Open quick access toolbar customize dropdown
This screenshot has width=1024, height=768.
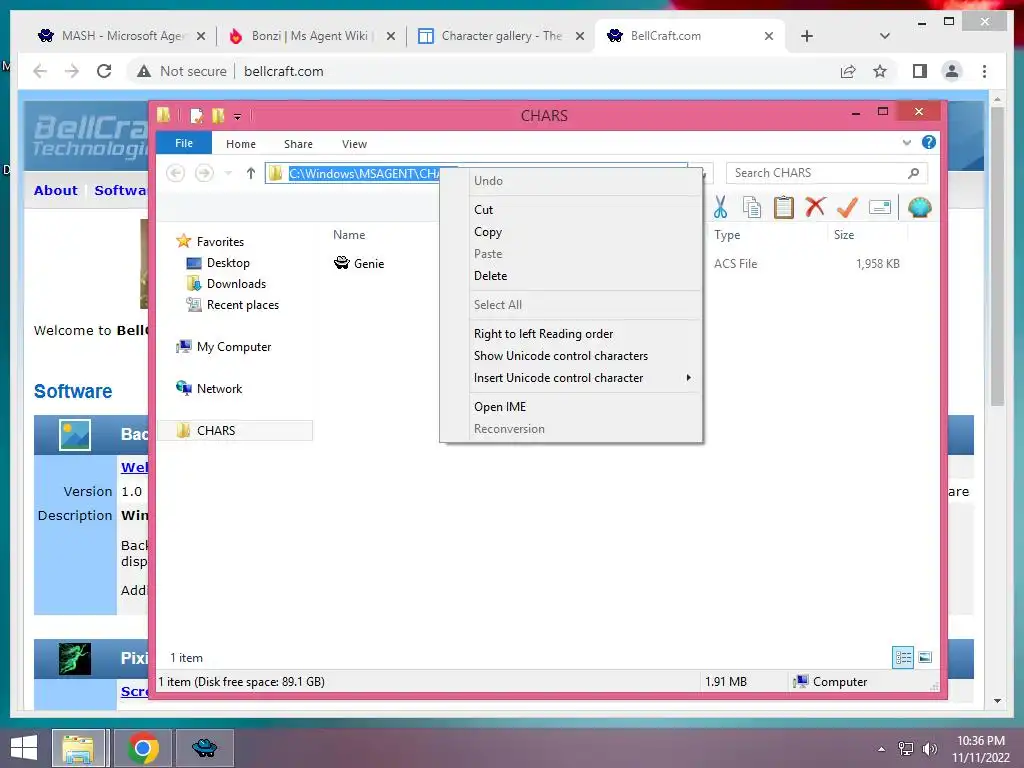point(237,117)
